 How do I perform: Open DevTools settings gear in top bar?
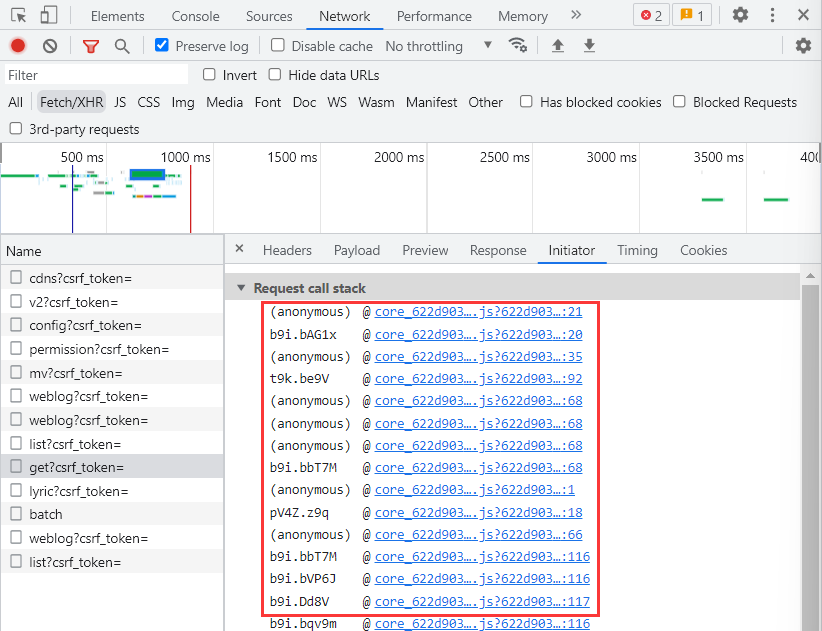(740, 16)
